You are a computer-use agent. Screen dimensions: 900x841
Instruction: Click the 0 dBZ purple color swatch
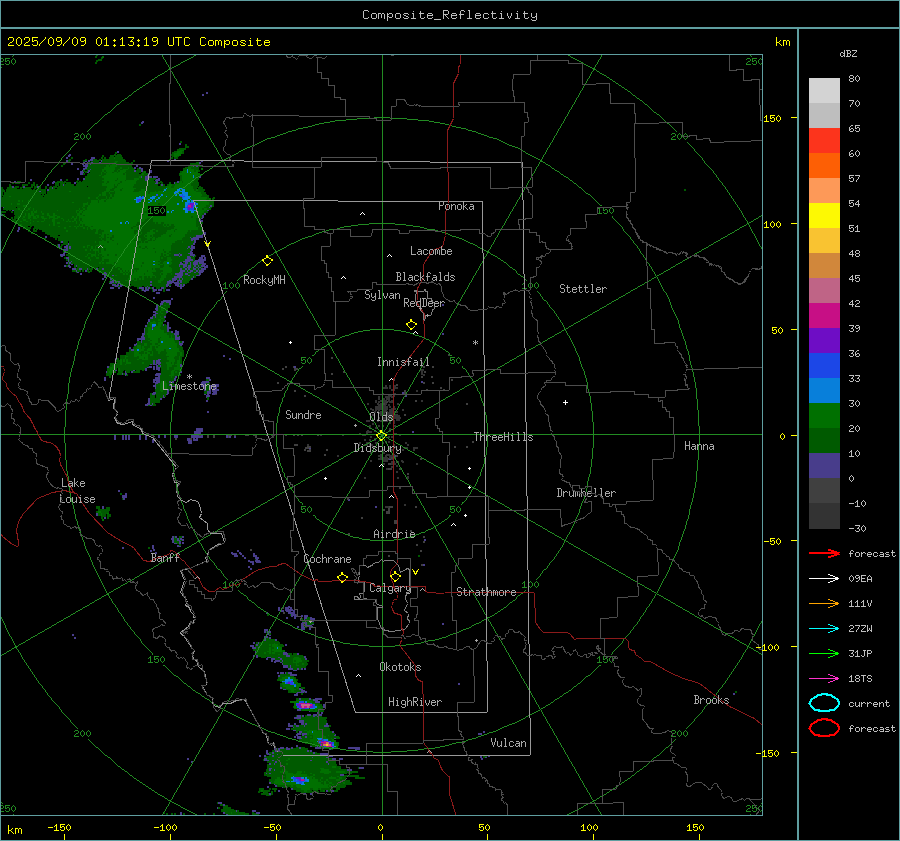pos(824,466)
